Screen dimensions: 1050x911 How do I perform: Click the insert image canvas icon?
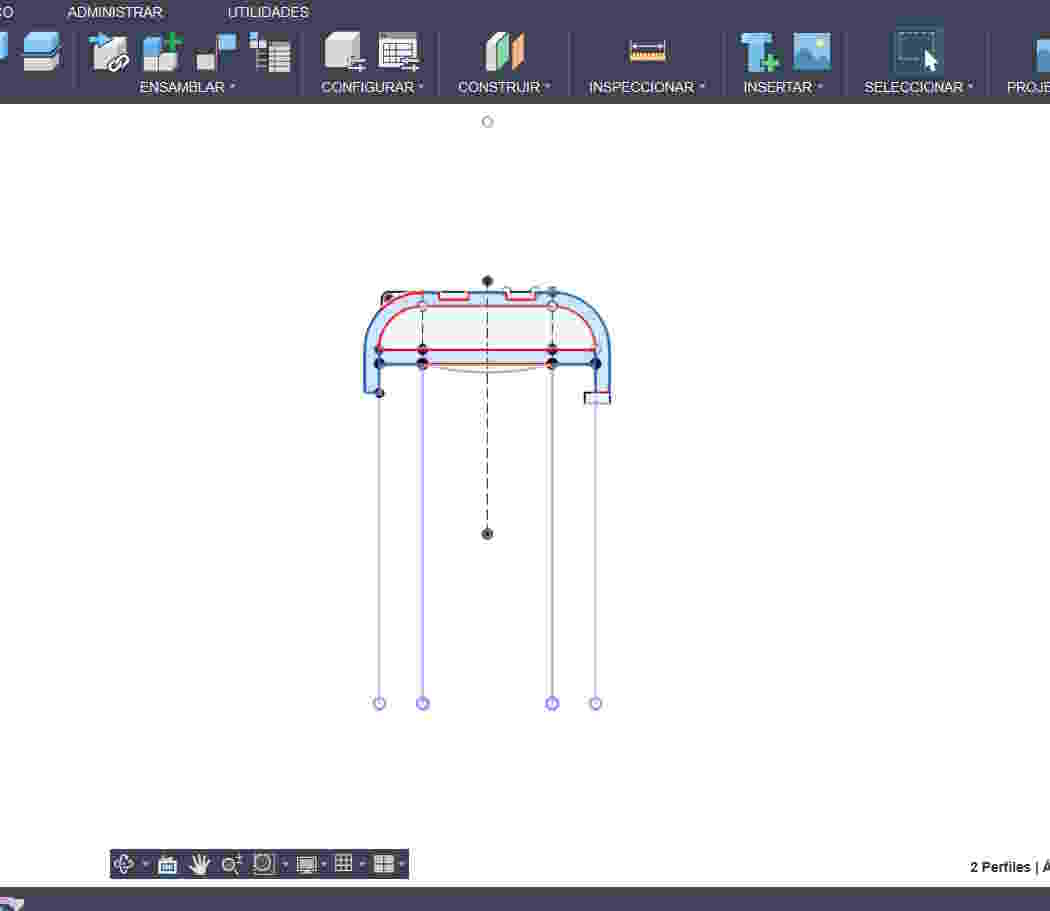pos(812,52)
